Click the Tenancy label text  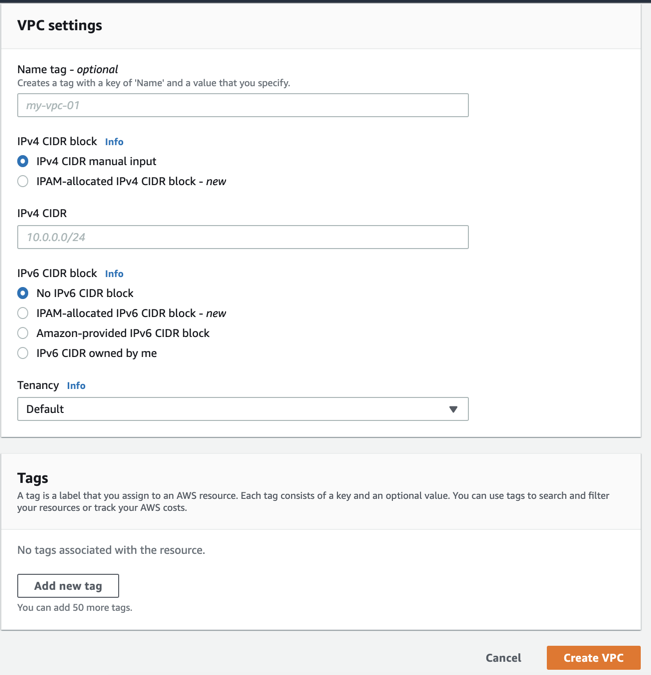(38, 385)
